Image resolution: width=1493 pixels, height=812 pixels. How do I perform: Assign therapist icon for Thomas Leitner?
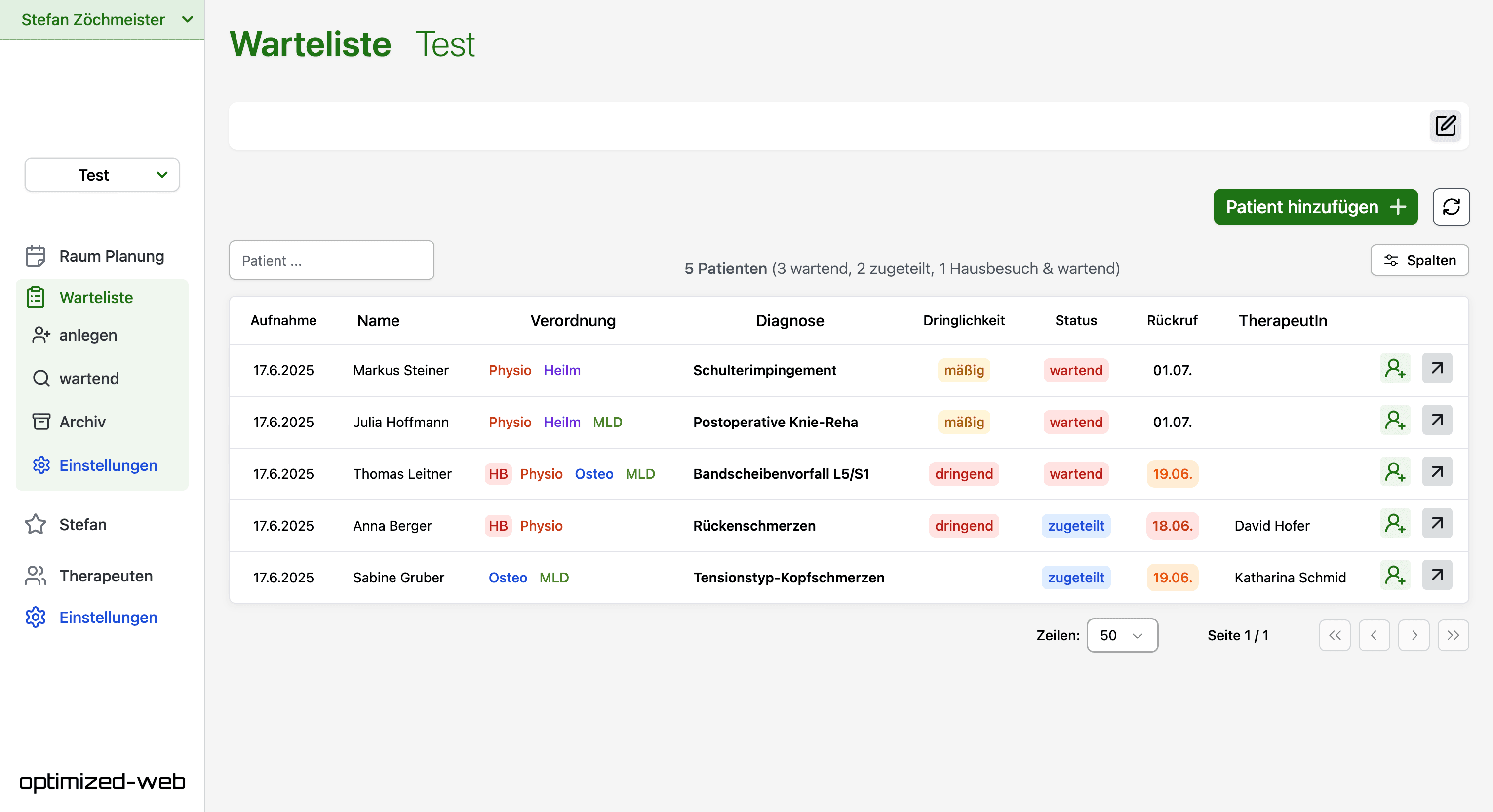1394,472
